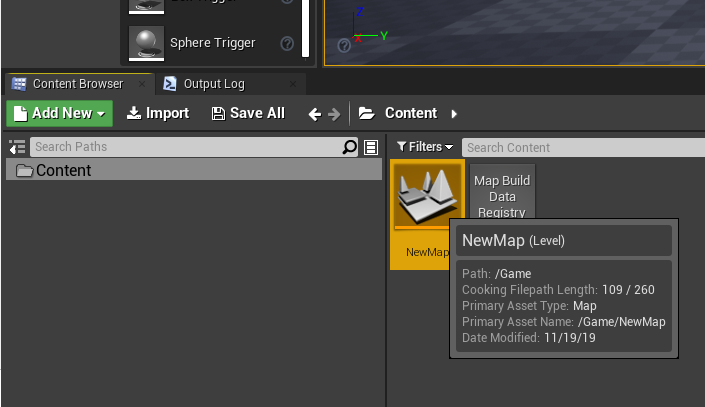Open the Add New dropdown
Viewport: 705px width, 407px height.
tap(59, 113)
